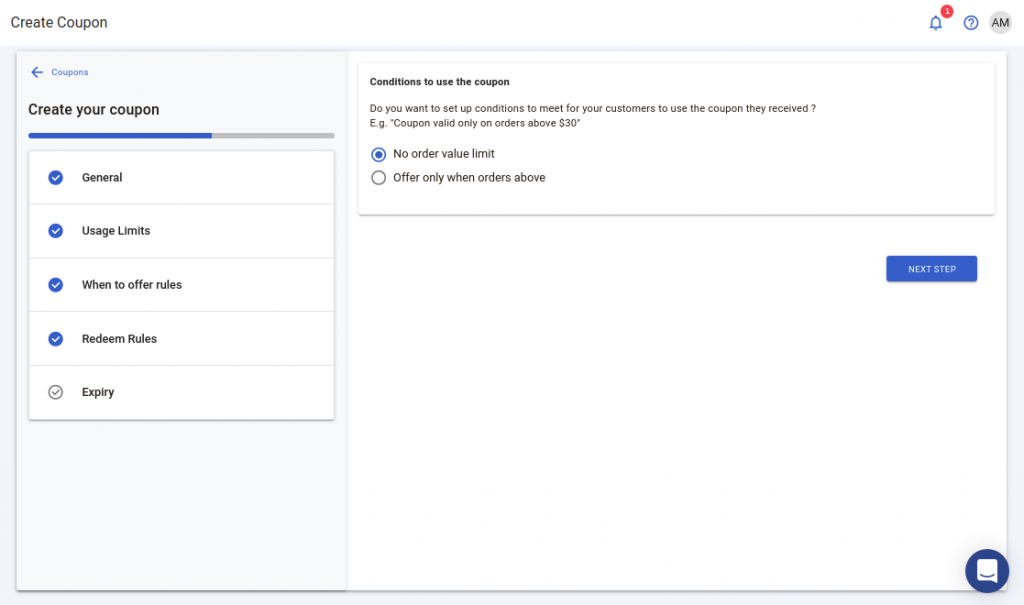The height and width of the screenshot is (605, 1024).
Task: Go to the Usage Limits step
Action: pos(182,231)
